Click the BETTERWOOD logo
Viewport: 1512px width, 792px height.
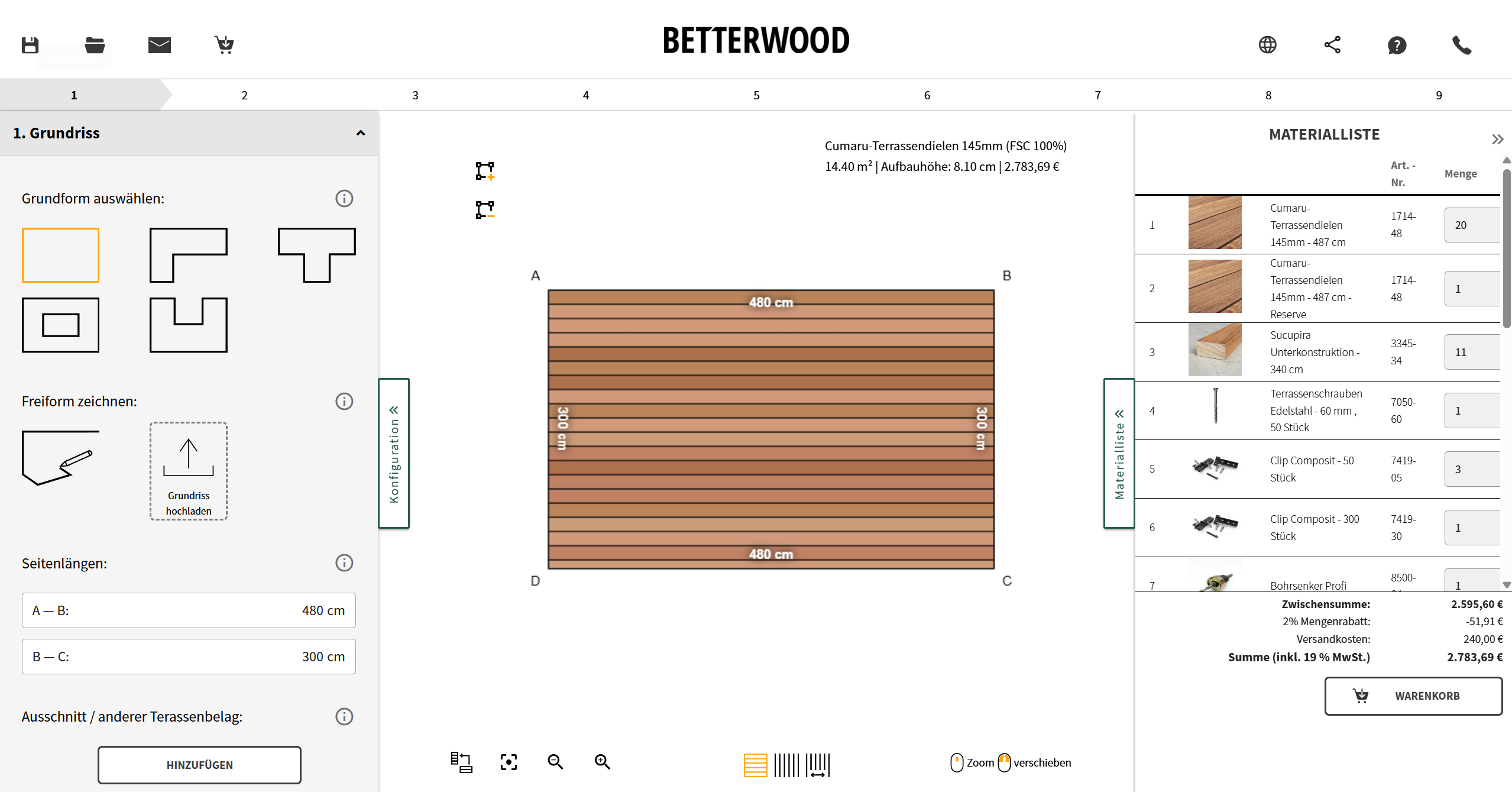point(756,41)
